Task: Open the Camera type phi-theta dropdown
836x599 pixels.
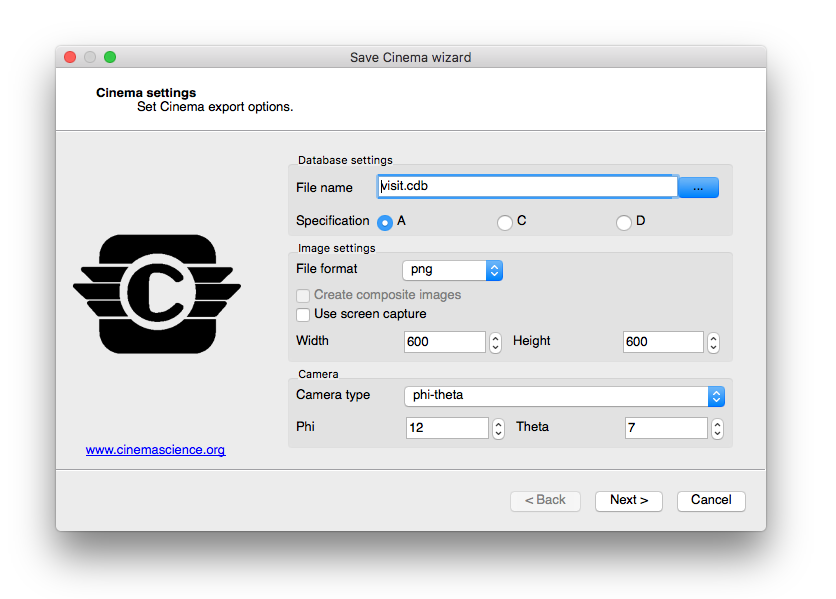Action: point(564,396)
